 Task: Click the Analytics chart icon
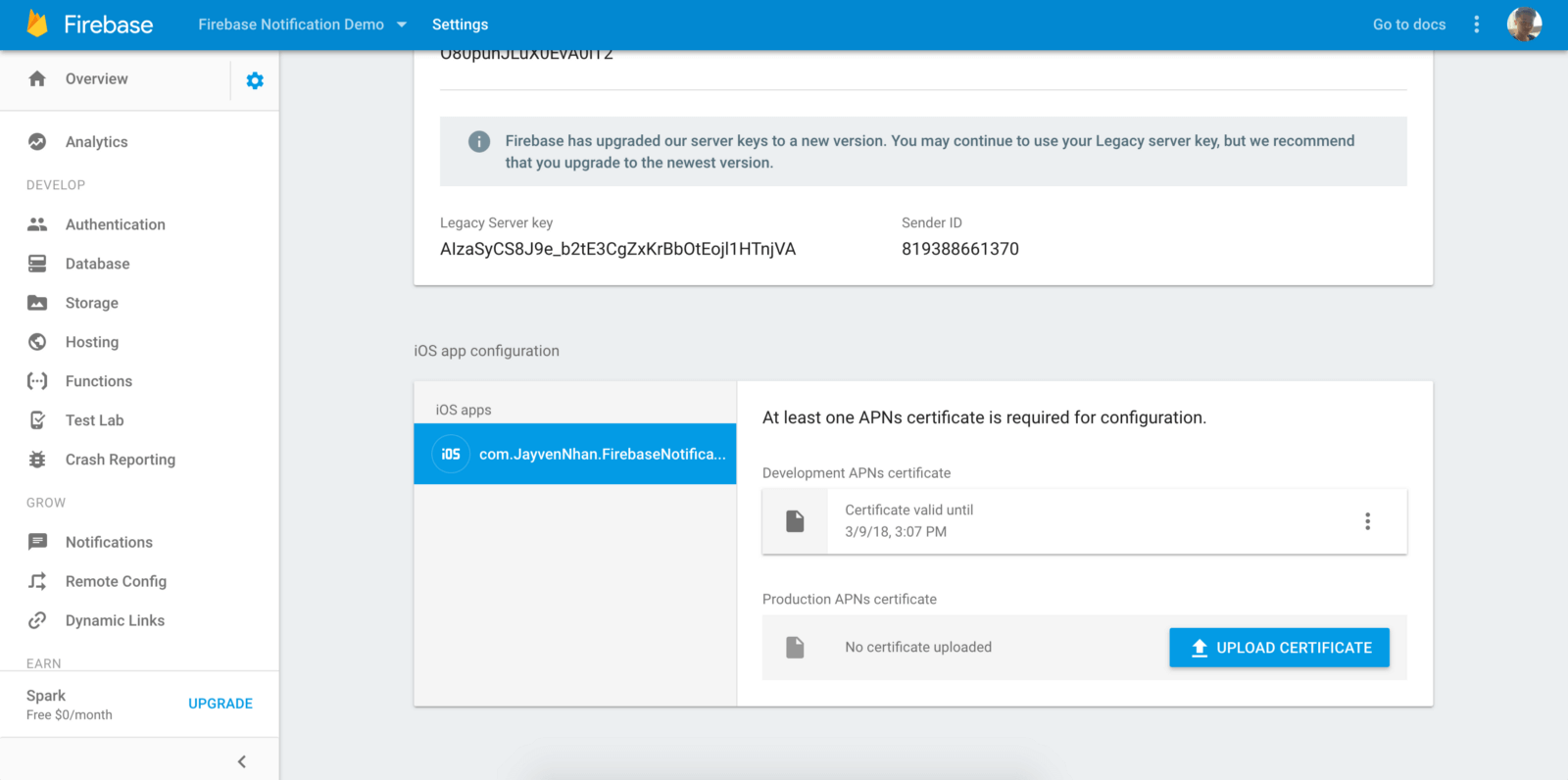click(x=37, y=141)
